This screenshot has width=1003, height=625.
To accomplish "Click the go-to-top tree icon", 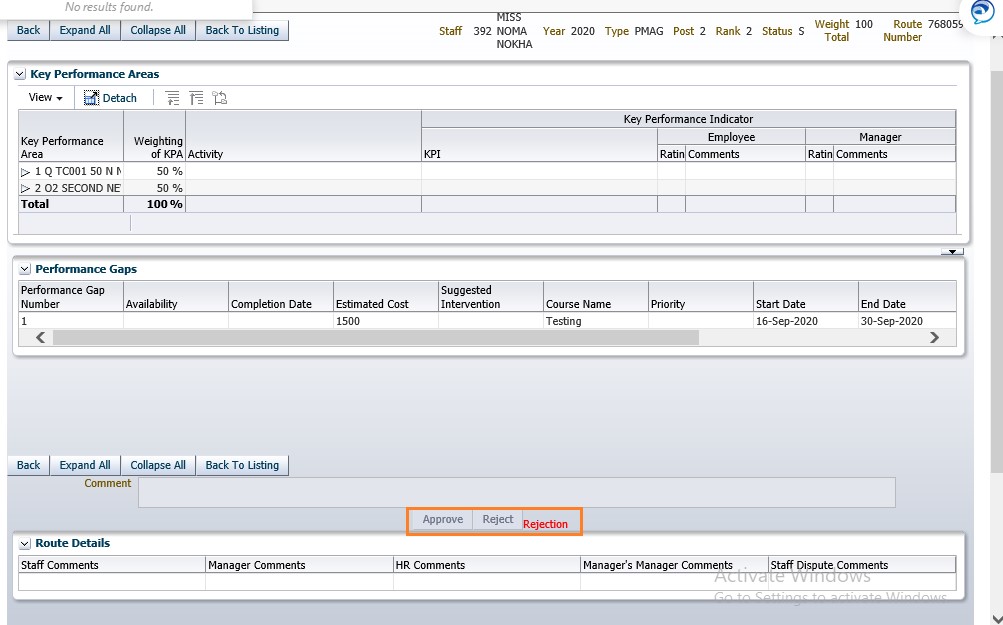I will (196, 98).
